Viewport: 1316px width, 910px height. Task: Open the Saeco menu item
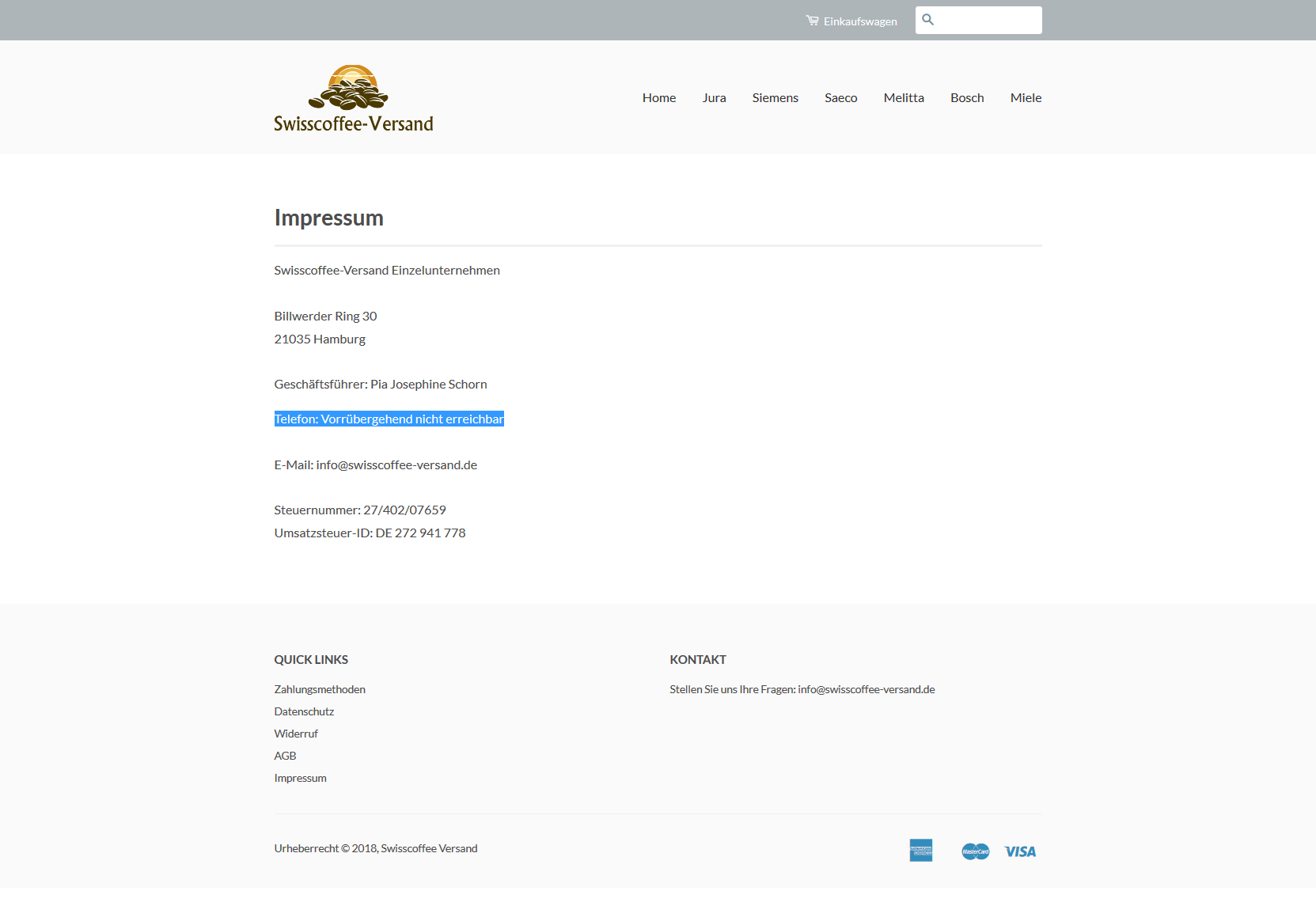pos(841,98)
